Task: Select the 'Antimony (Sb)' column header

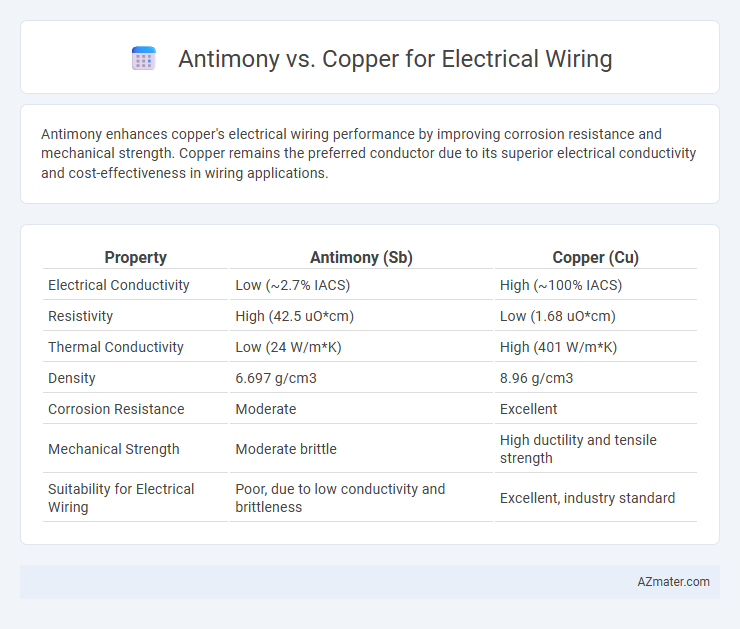Action: click(361, 257)
